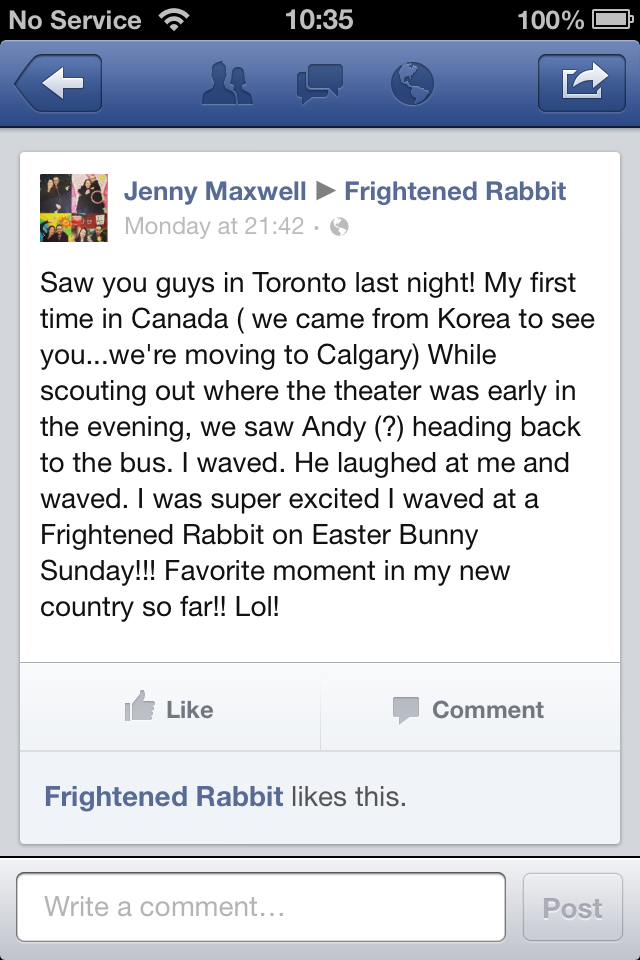Tap the share arrow button
640x960 pixels.
tap(582, 84)
